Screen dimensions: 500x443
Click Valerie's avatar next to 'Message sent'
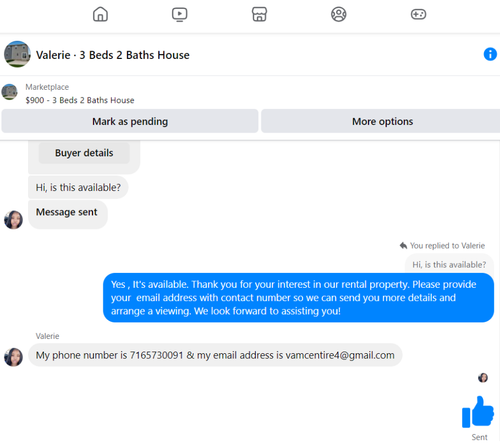click(13, 220)
